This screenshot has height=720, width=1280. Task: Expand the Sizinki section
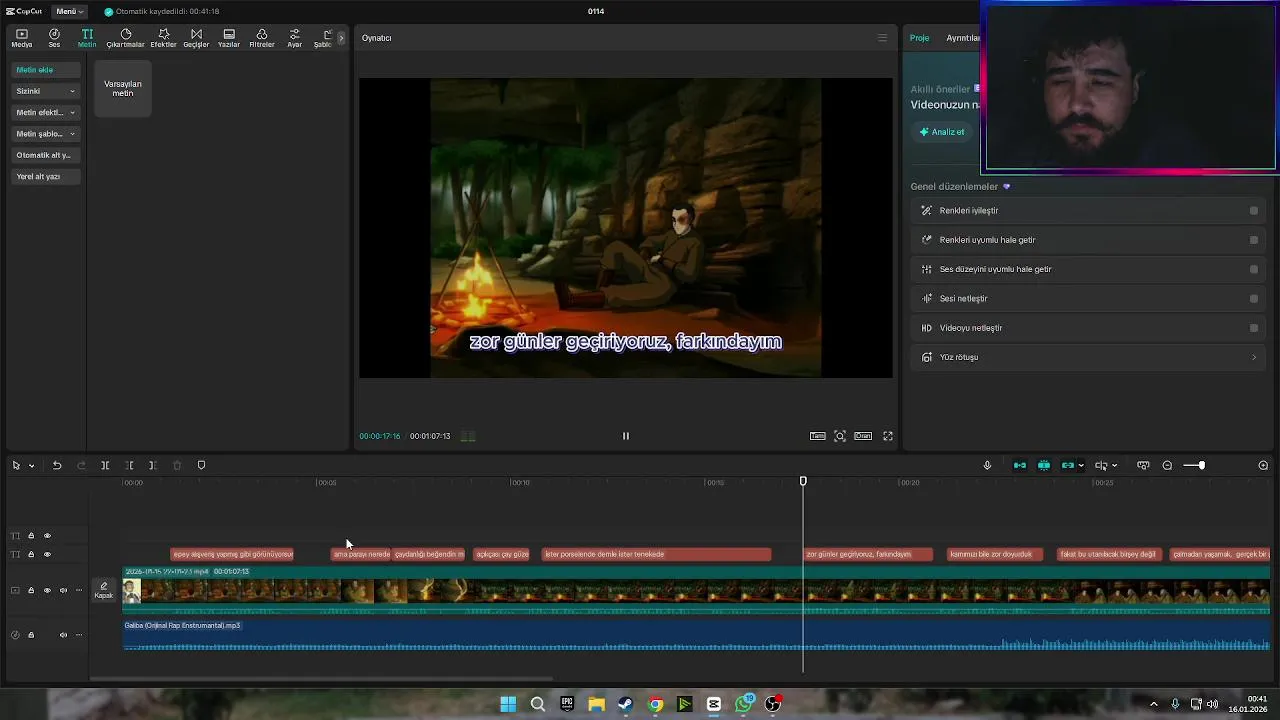[46, 91]
